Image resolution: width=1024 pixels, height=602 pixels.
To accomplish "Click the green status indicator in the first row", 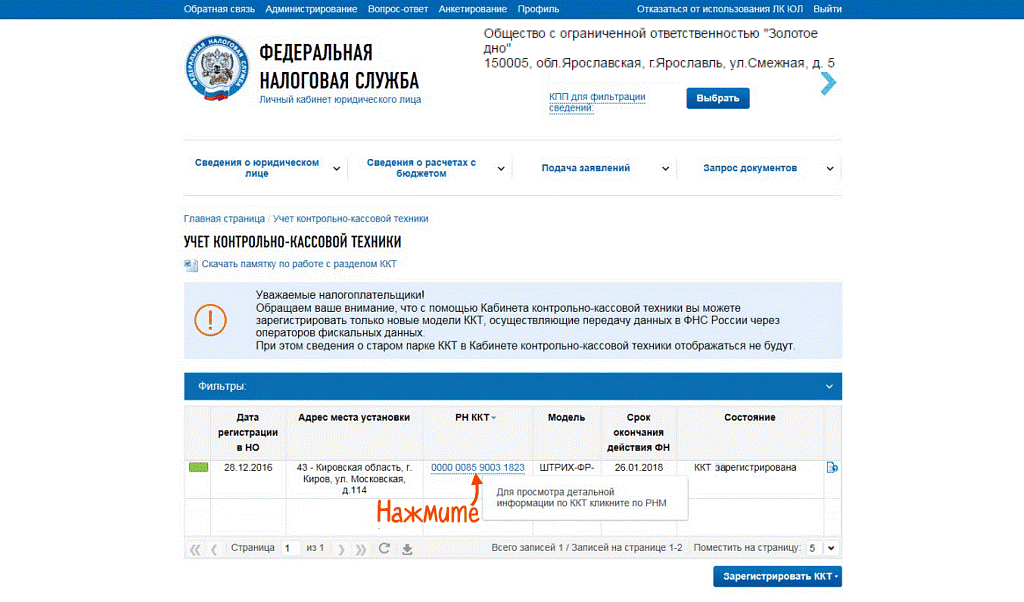I will pos(199,467).
